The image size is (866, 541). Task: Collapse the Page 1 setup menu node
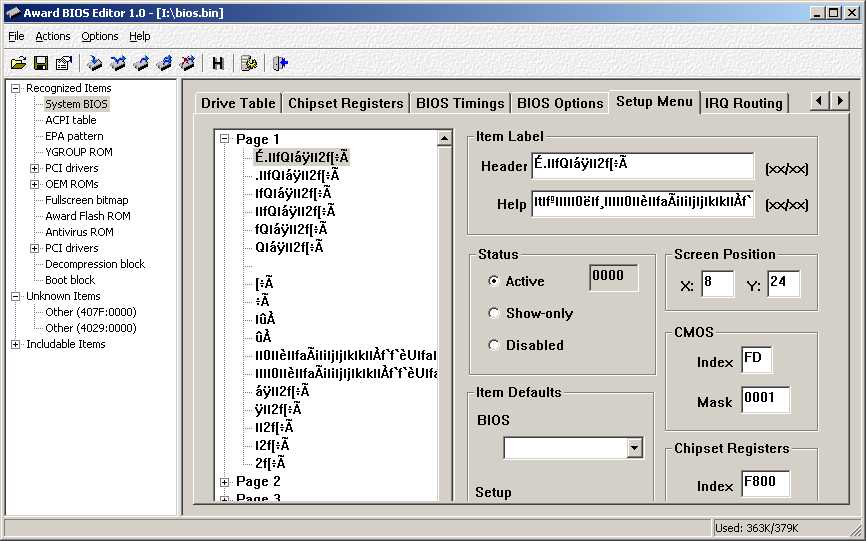click(224, 139)
